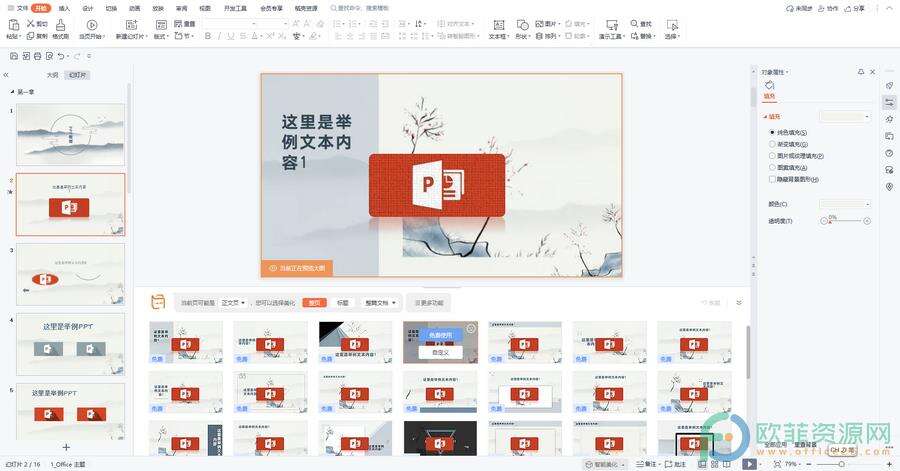Click the Share button at top right
Screen dimensions: 900x471
854,9
